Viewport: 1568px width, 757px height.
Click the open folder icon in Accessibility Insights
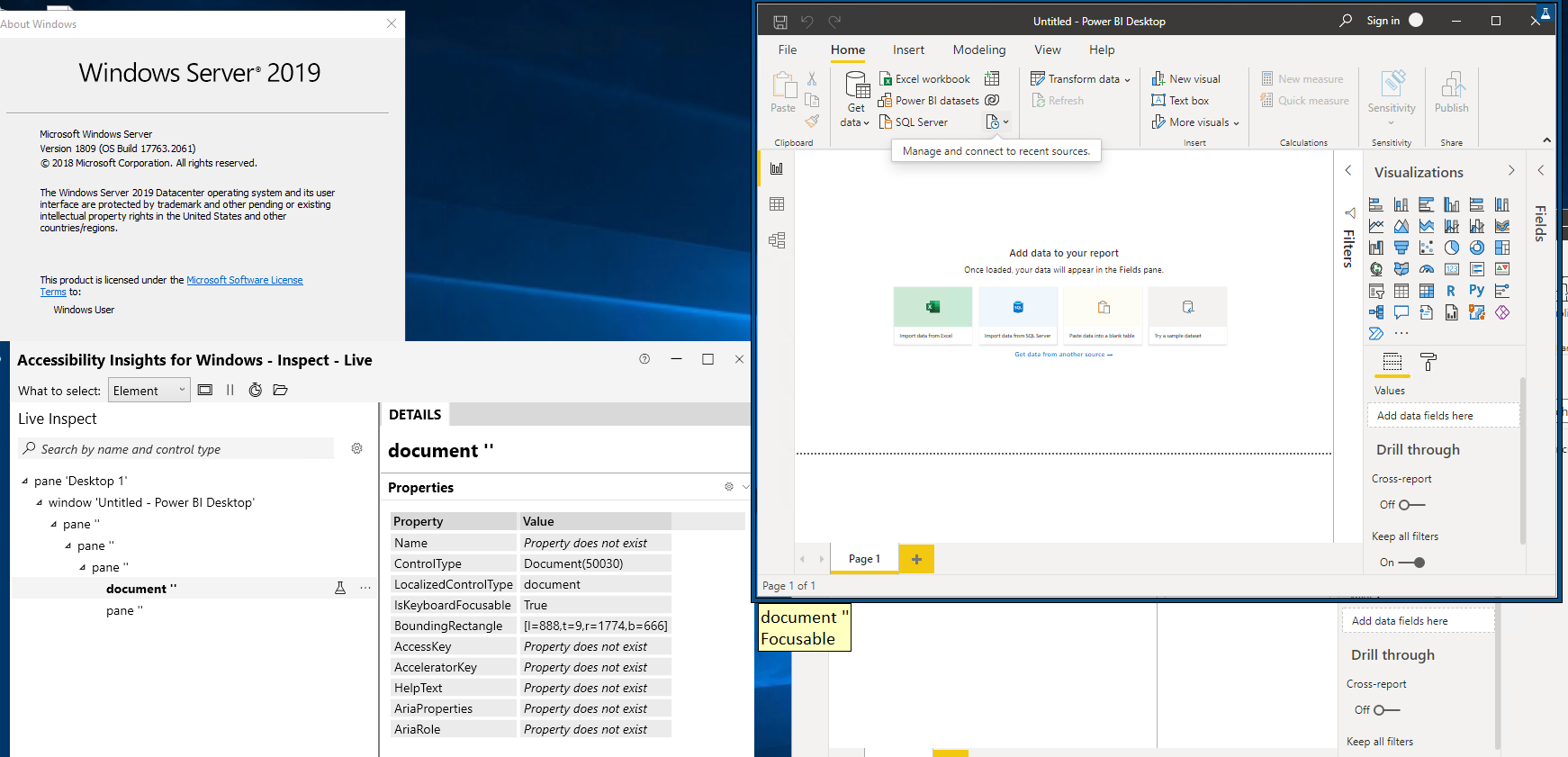point(281,390)
